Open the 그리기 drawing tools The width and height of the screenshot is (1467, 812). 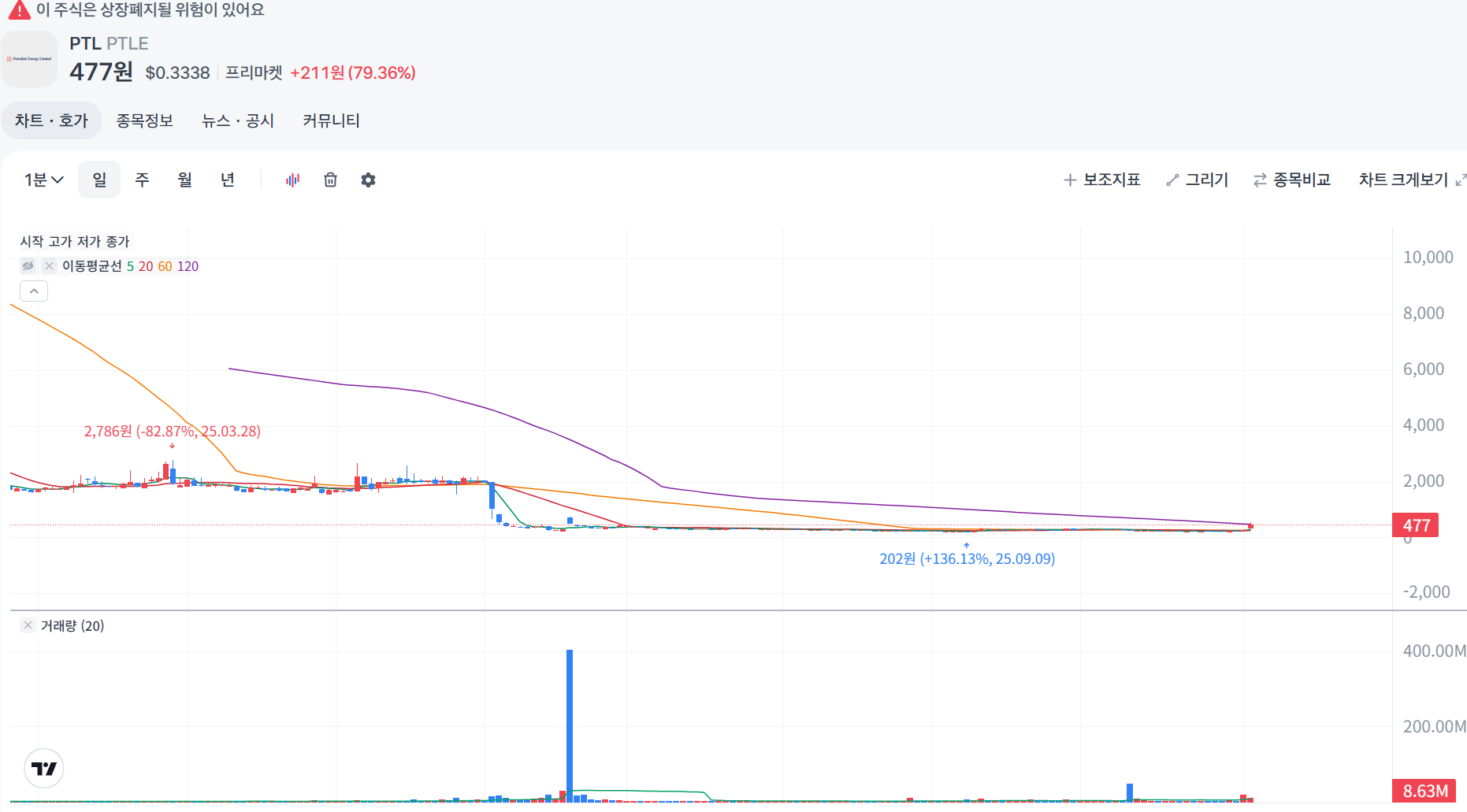pyautogui.click(x=1198, y=180)
